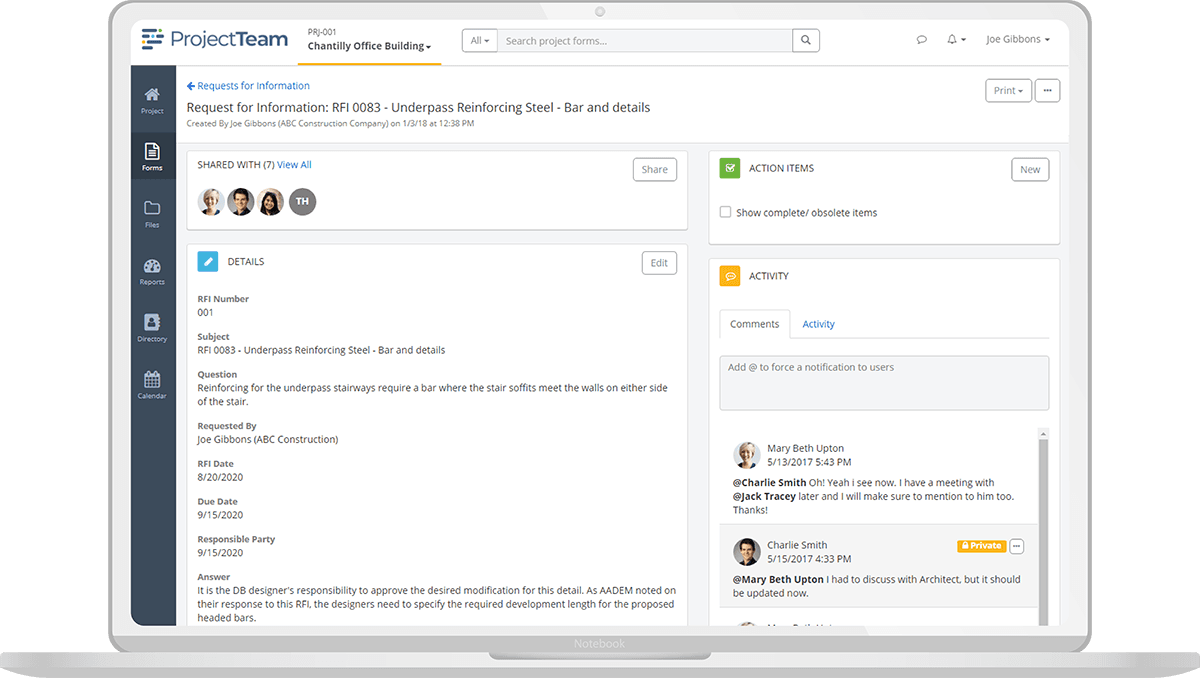This screenshot has height=678, width=1200.
Task: Enable Show complete/obsolete items
Action: tap(726, 212)
